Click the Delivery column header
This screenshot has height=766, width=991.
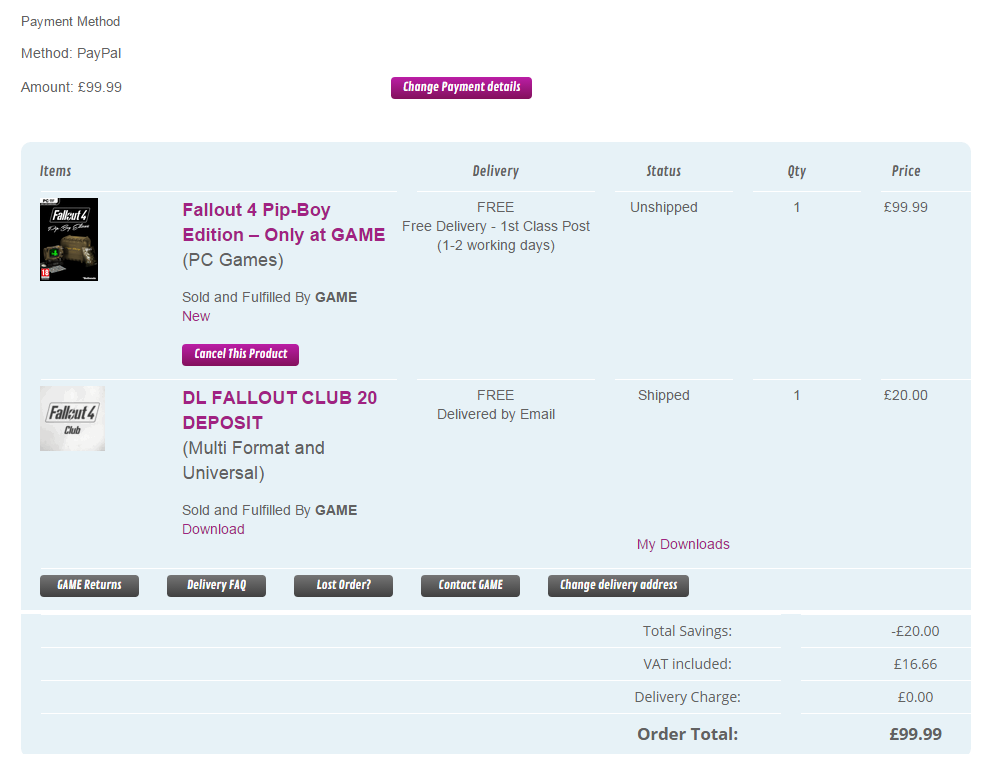click(x=496, y=171)
